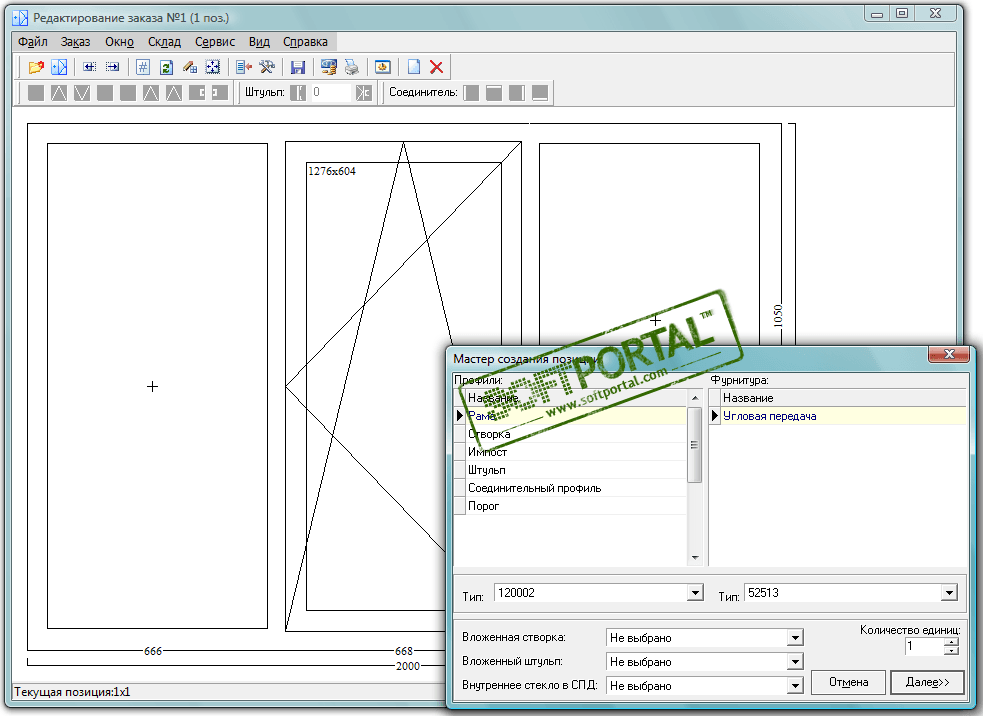Select the Рама profile row
The height and width of the screenshot is (716, 983).
(576, 416)
